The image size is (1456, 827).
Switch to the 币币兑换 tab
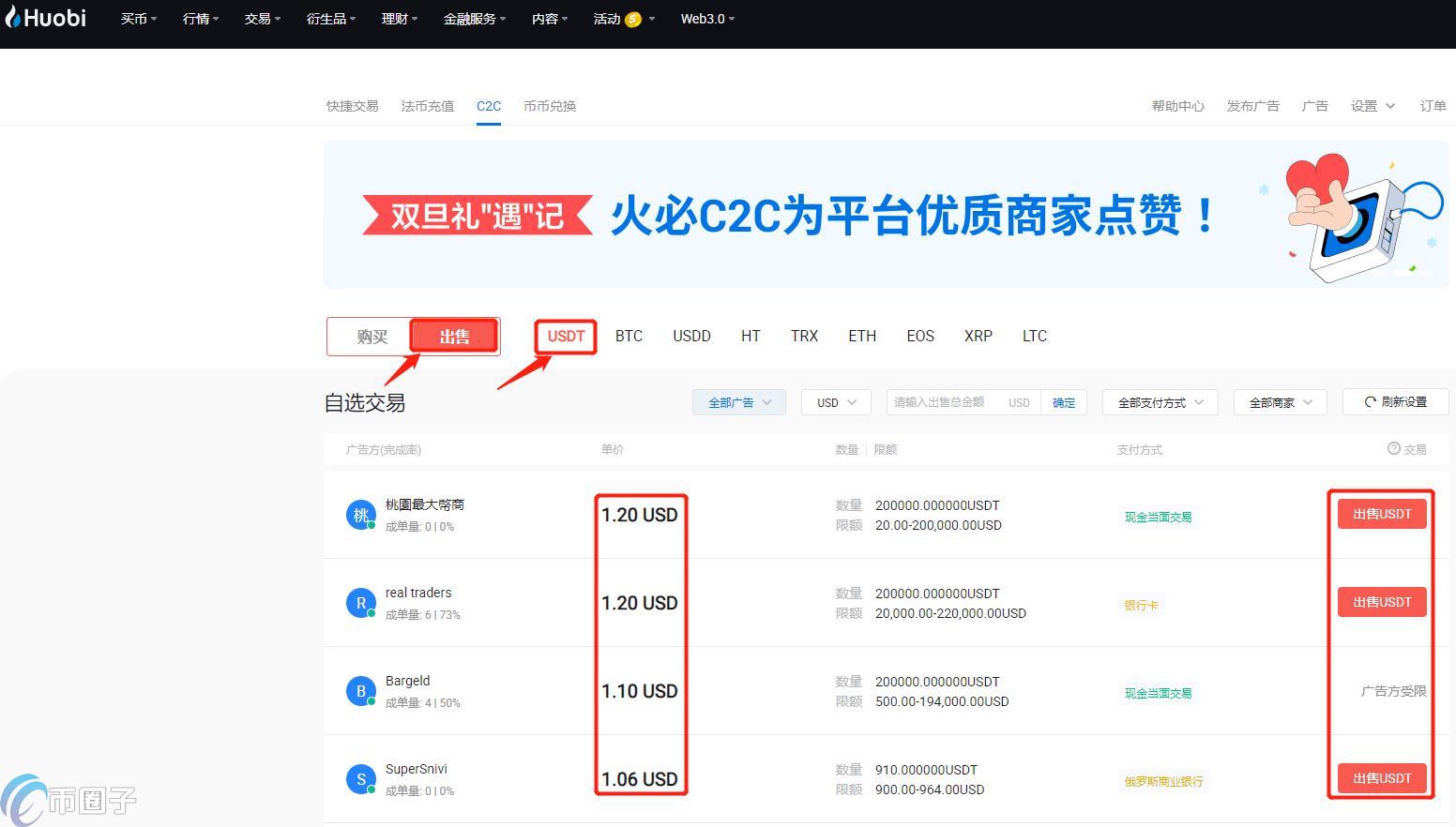tap(550, 106)
